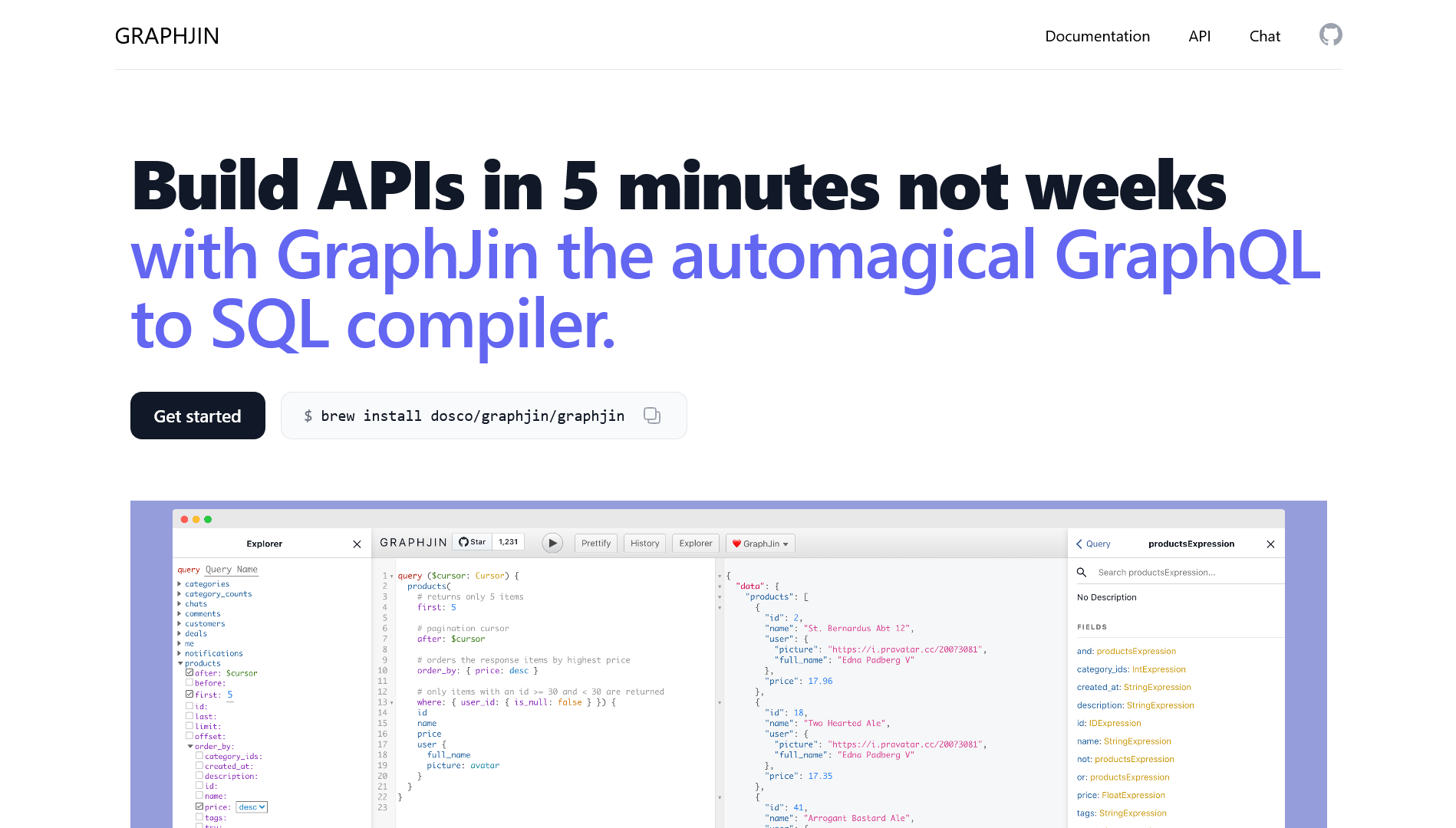Check category_ids under order_by
Image resolution: width=1456 pixels, height=828 pixels.
(x=199, y=756)
